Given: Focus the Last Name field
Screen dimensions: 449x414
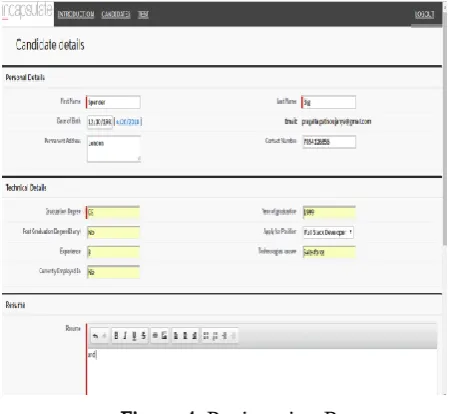Looking at the screenshot, I should (328, 102).
